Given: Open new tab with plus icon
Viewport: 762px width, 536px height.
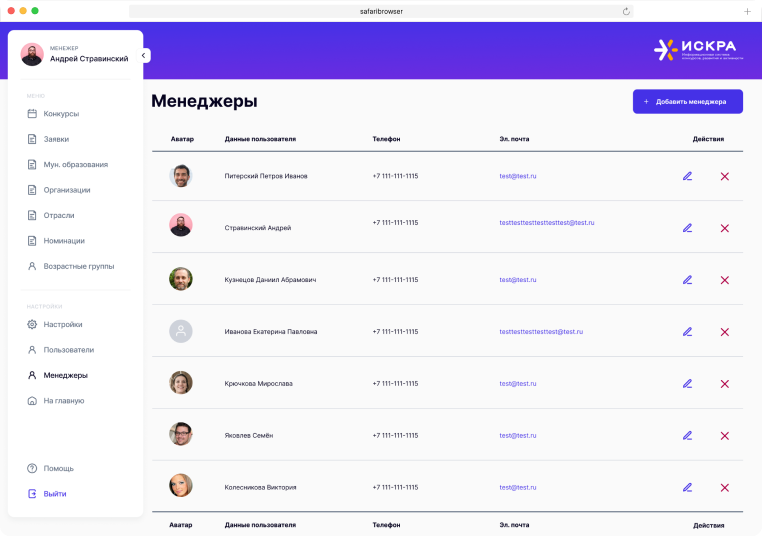Looking at the screenshot, I should click(747, 11).
